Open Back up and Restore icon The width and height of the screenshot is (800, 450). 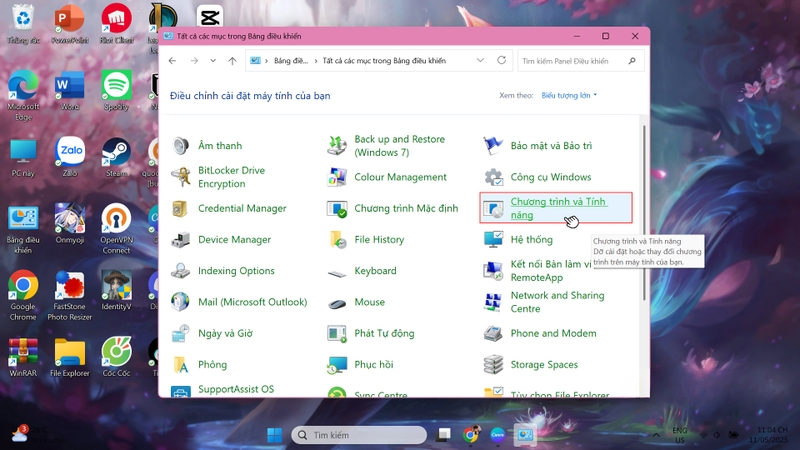tap(337, 146)
